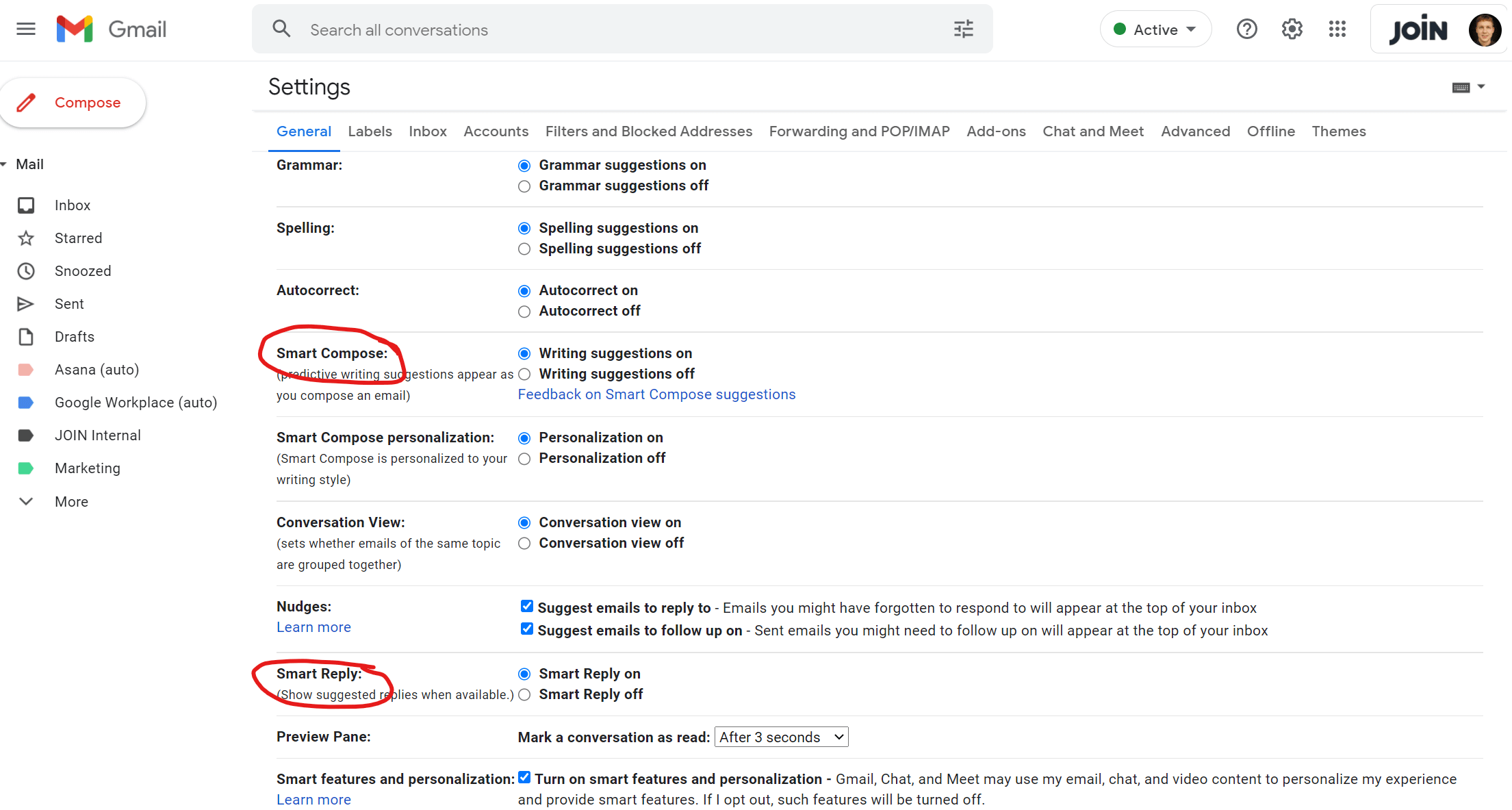Viewport: 1512px width, 810px height.
Task: Click the Google Apps grid icon
Action: 1338,29
